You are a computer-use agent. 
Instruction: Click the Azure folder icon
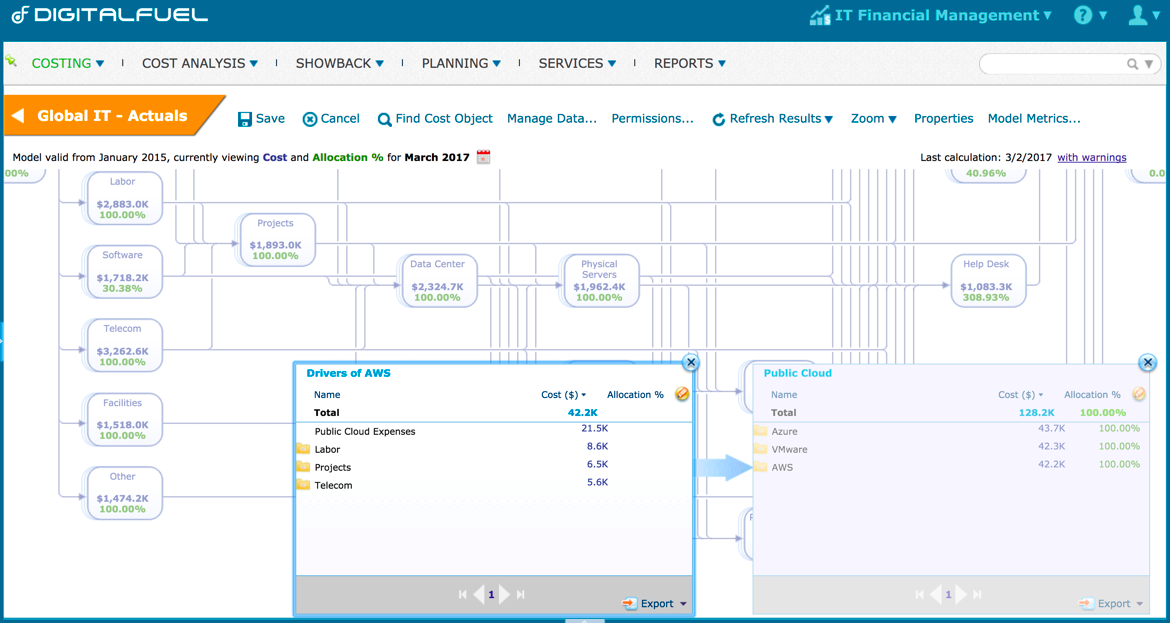(760, 430)
